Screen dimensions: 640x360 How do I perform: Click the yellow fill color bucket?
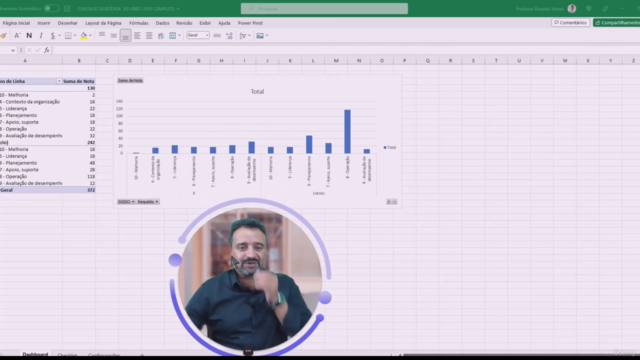84,36
